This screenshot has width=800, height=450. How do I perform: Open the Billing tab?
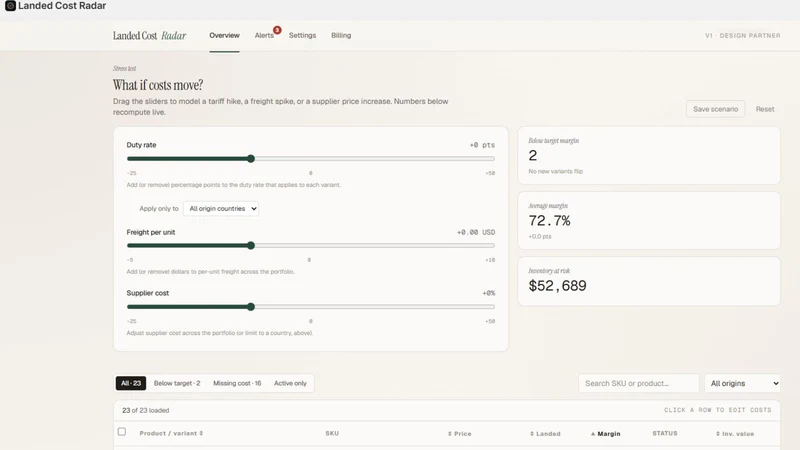coord(341,35)
